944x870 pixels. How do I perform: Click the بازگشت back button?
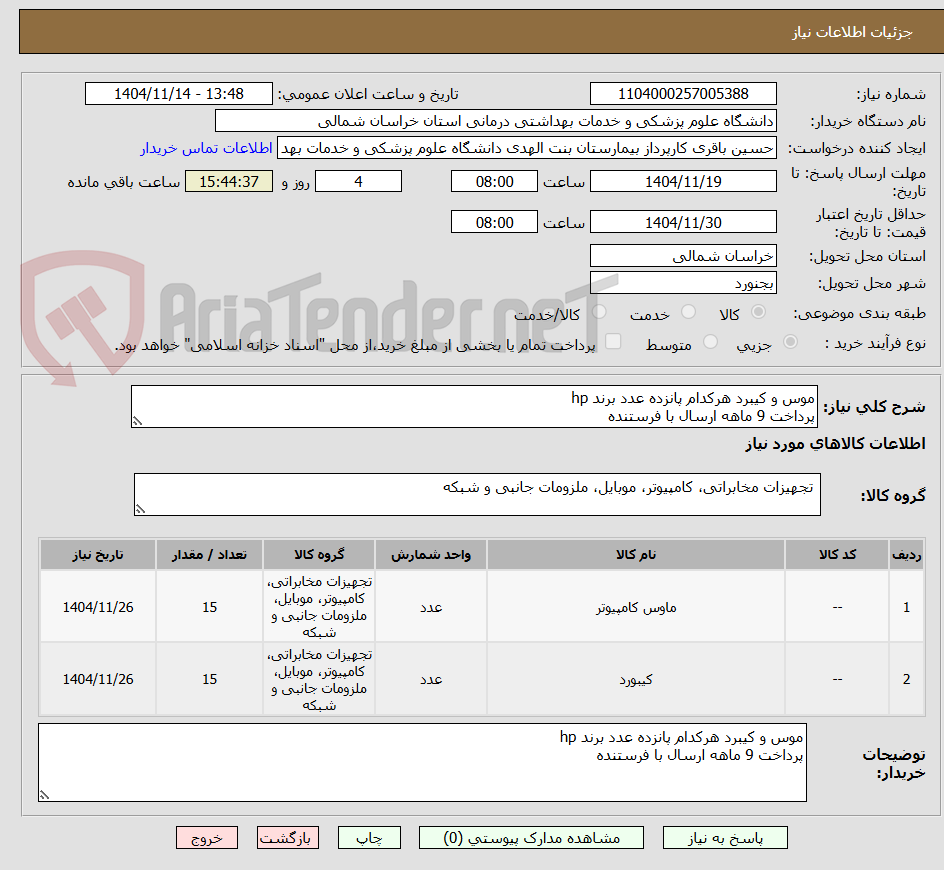(288, 837)
